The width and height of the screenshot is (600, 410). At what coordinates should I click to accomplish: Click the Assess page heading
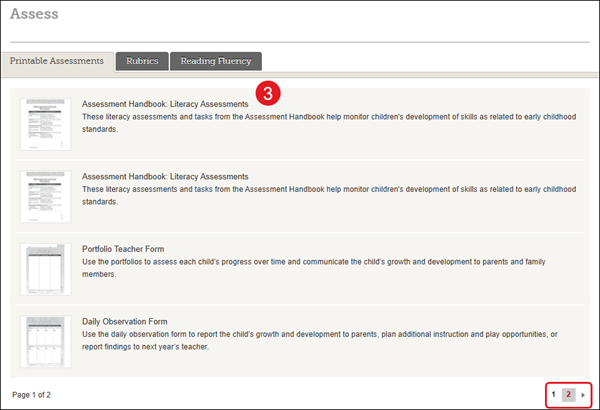click(34, 15)
